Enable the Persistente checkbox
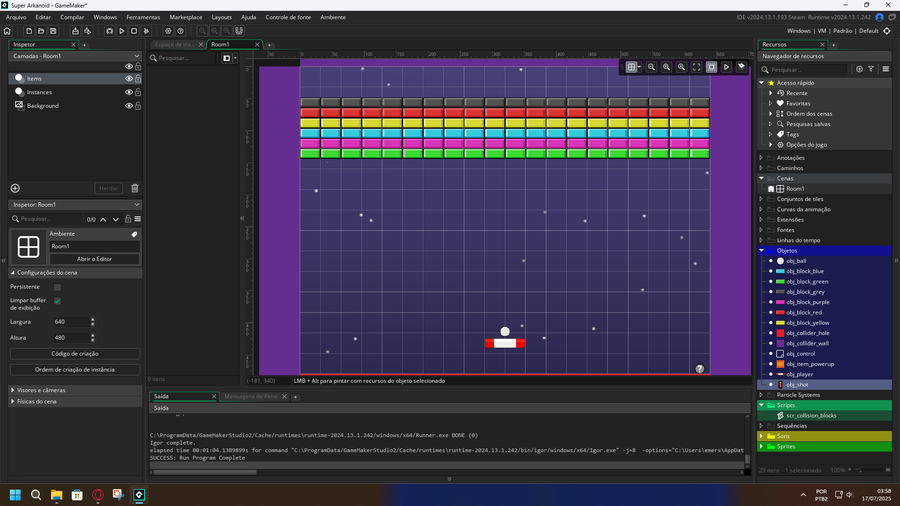The image size is (900, 506). (57, 287)
